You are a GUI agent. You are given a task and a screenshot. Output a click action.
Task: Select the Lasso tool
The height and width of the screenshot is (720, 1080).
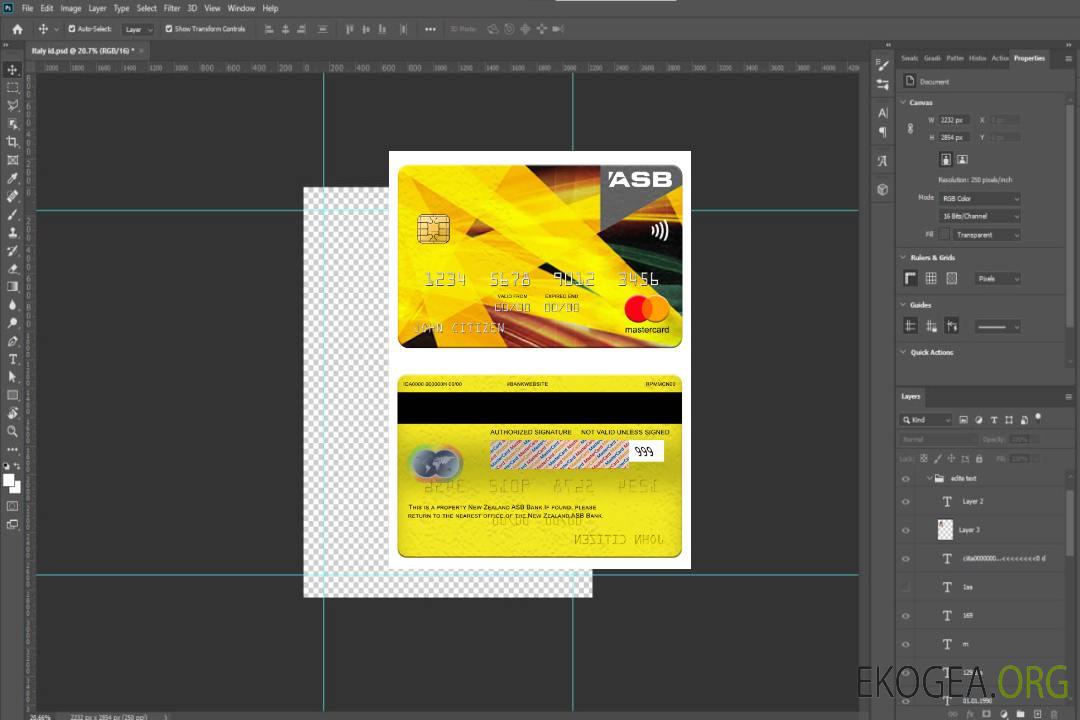coord(12,105)
